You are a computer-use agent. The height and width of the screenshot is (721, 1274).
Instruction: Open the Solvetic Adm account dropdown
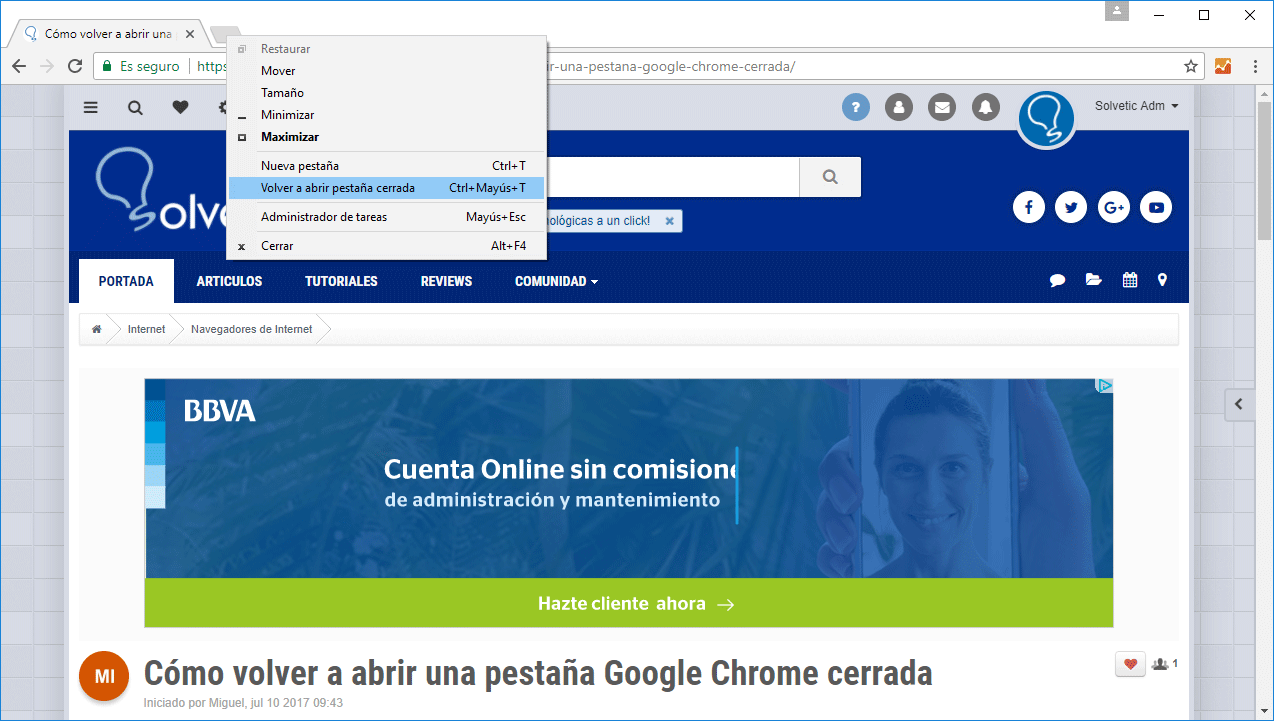pyautogui.click(x=1136, y=105)
